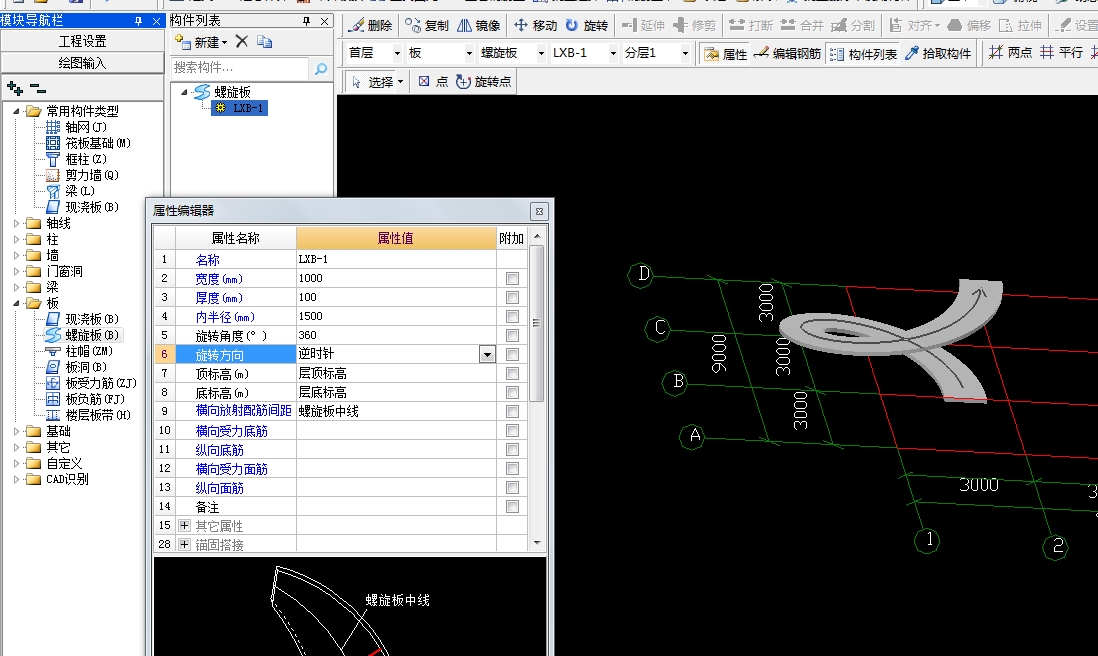Select 剪力墙(Q) in the navigation tree
The image size is (1098, 656).
[x=83, y=176]
